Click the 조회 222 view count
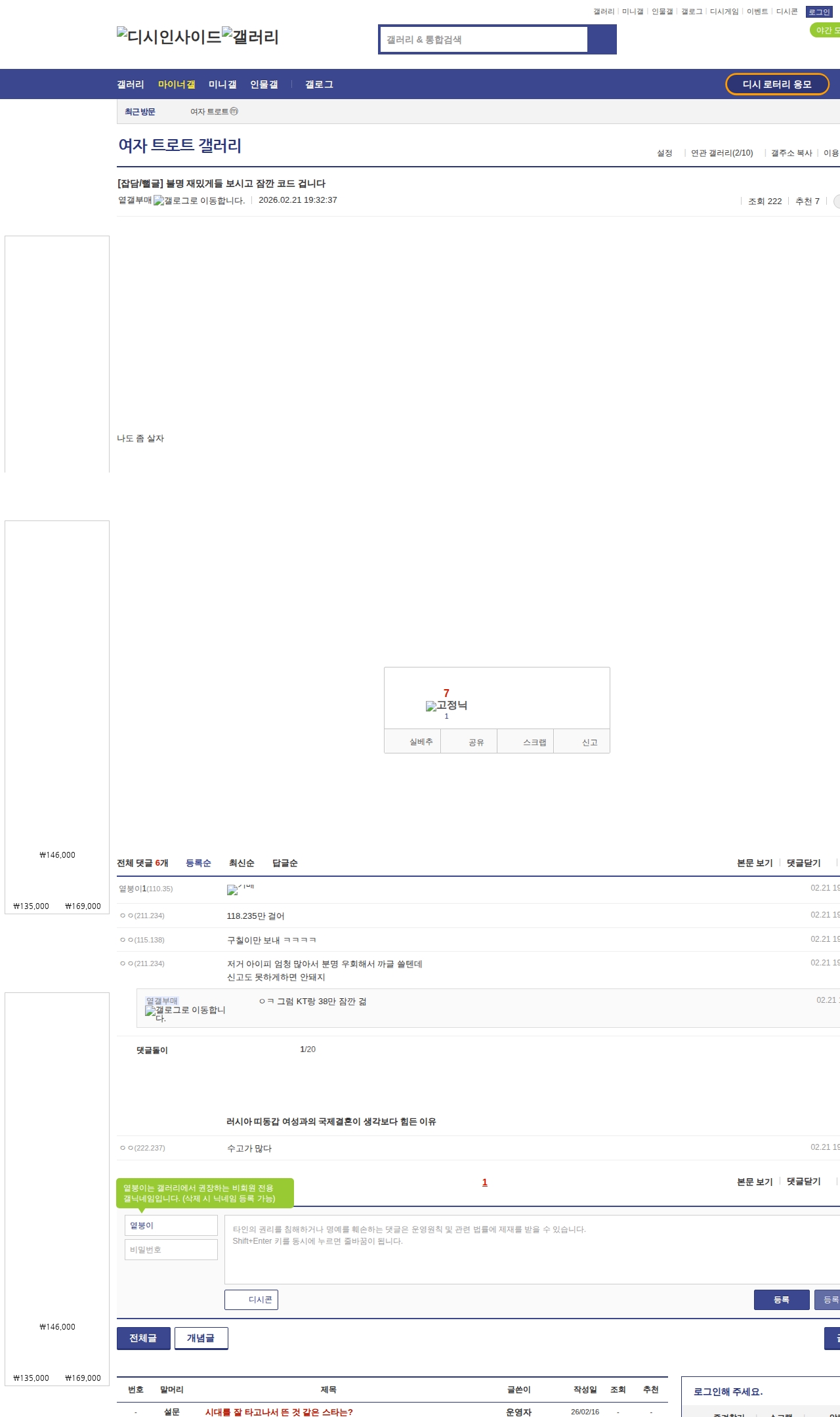Image resolution: width=840 pixels, height=1417 pixels. [x=765, y=201]
